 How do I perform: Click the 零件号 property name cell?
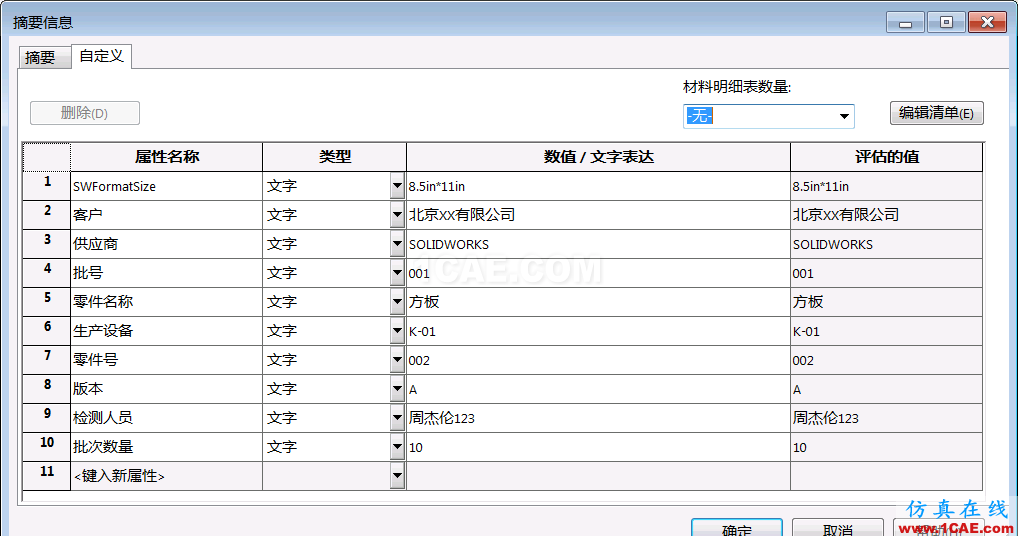166,360
